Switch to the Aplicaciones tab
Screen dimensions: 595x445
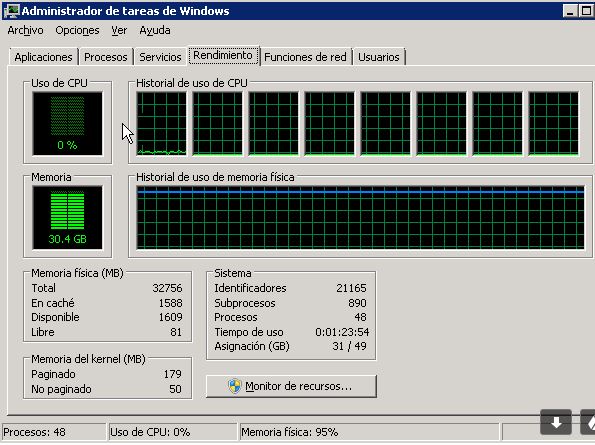click(43, 57)
